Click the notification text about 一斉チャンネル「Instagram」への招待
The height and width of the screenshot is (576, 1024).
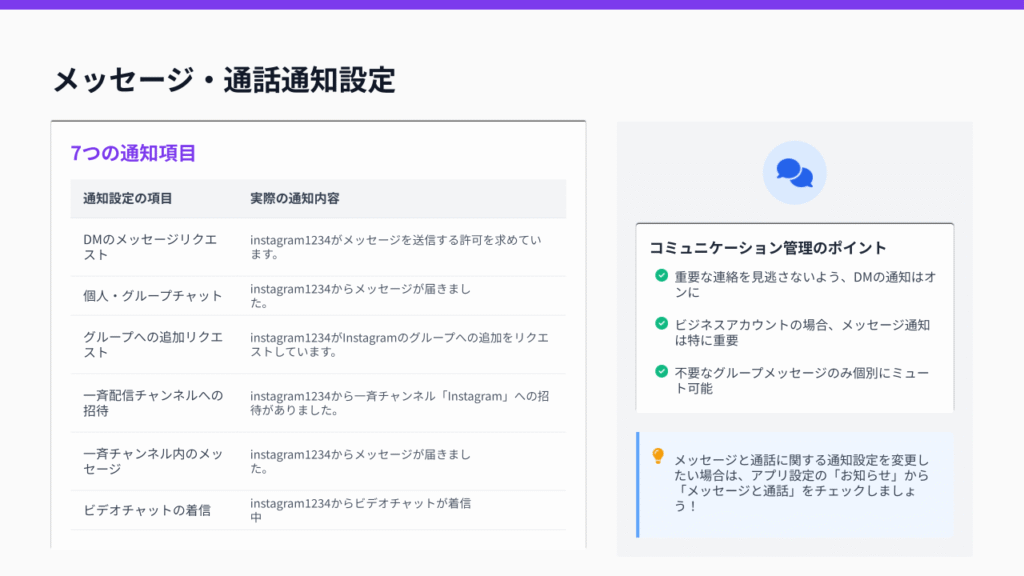coord(399,403)
